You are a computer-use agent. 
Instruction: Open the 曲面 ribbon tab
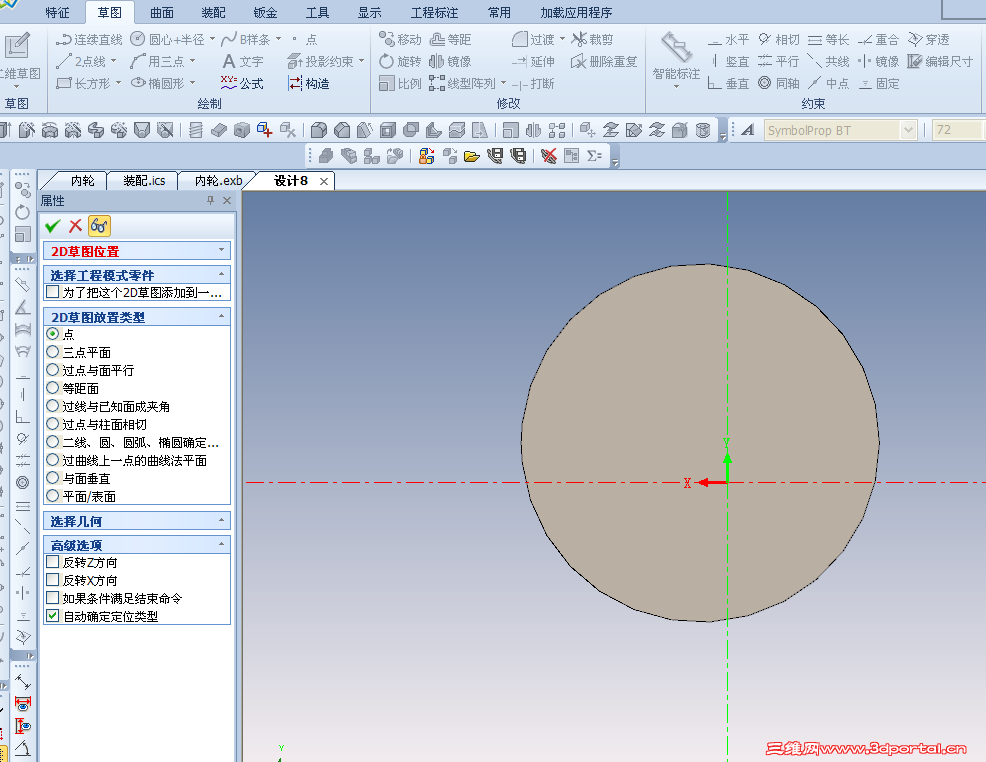[162, 13]
